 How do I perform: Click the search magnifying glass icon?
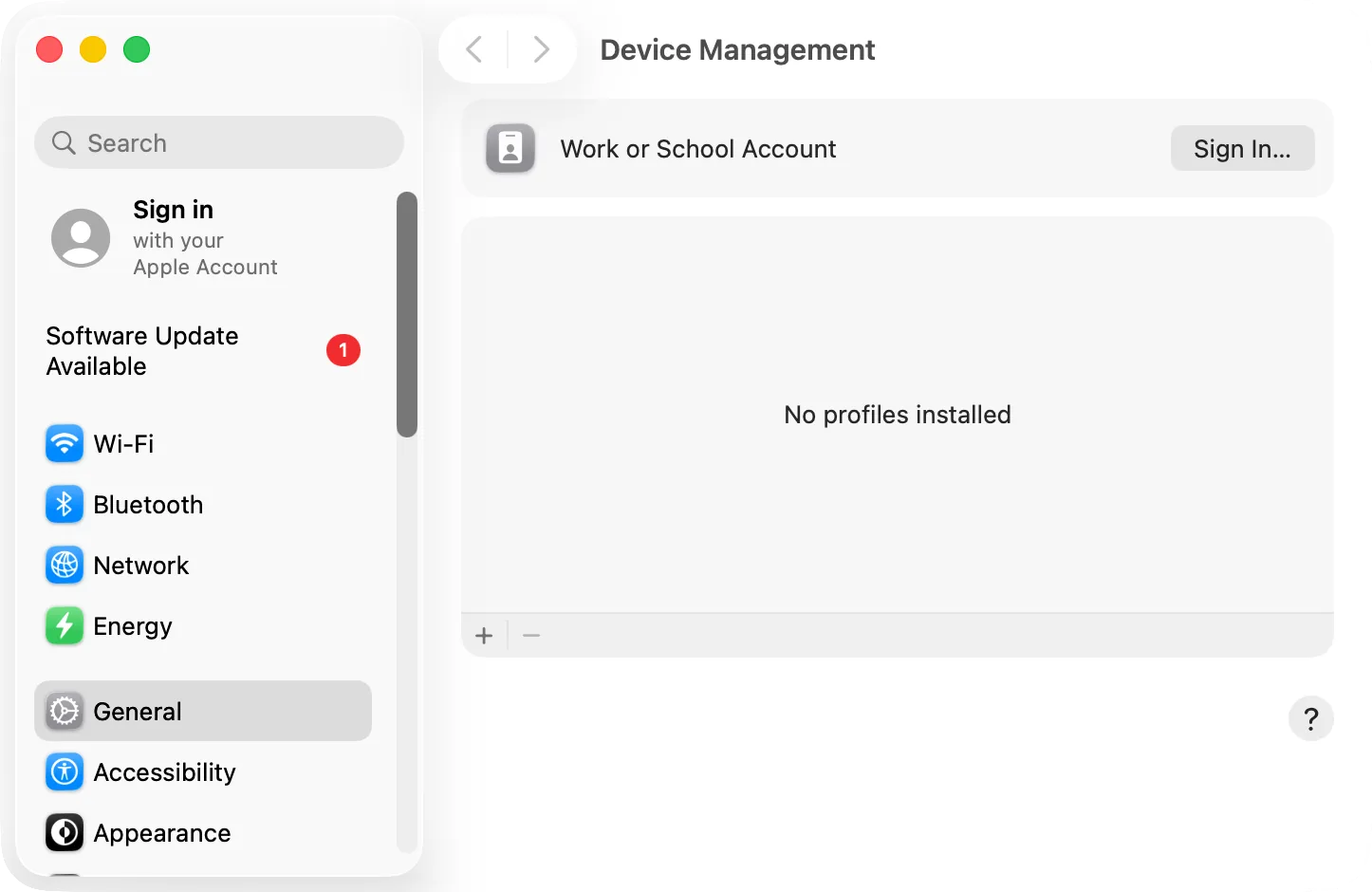pos(64,142)
